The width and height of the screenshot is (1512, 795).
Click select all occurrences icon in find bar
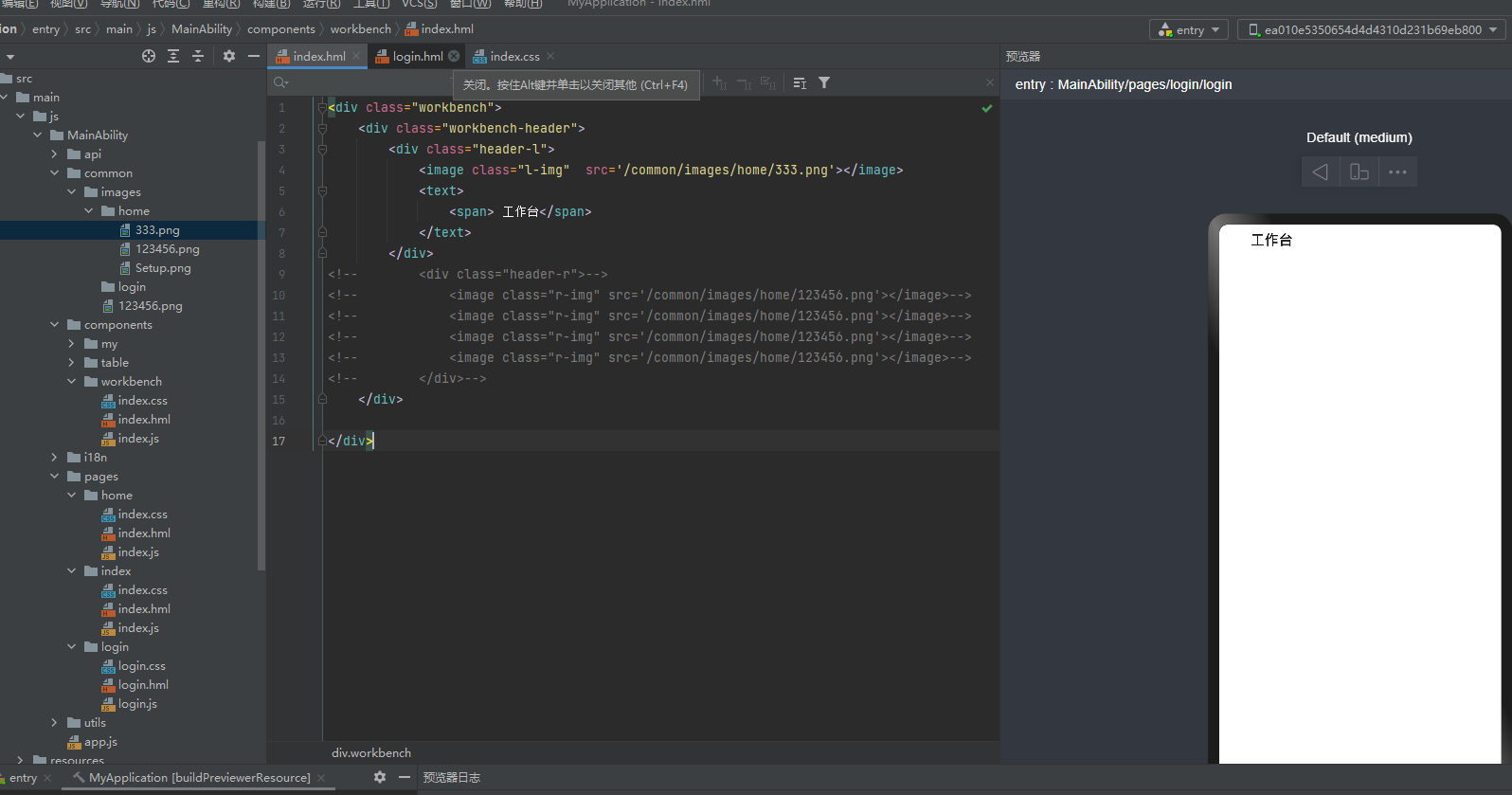768,83
